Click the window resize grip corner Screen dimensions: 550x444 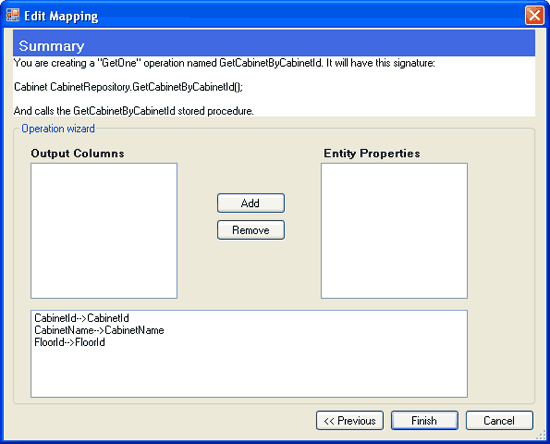point(542,435)
